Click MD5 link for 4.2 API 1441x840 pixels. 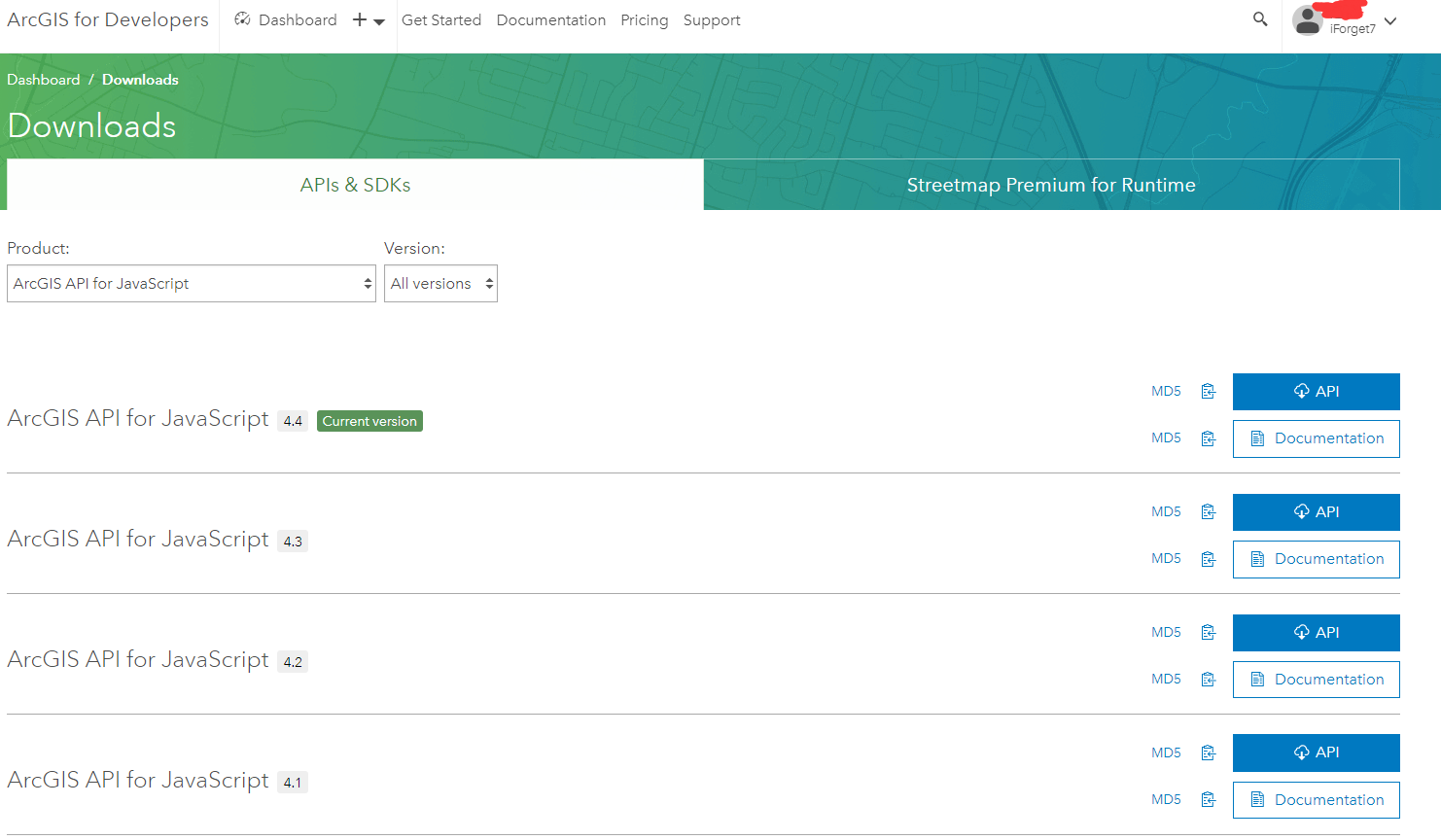pyautogui.click(x=1166, y=632)
